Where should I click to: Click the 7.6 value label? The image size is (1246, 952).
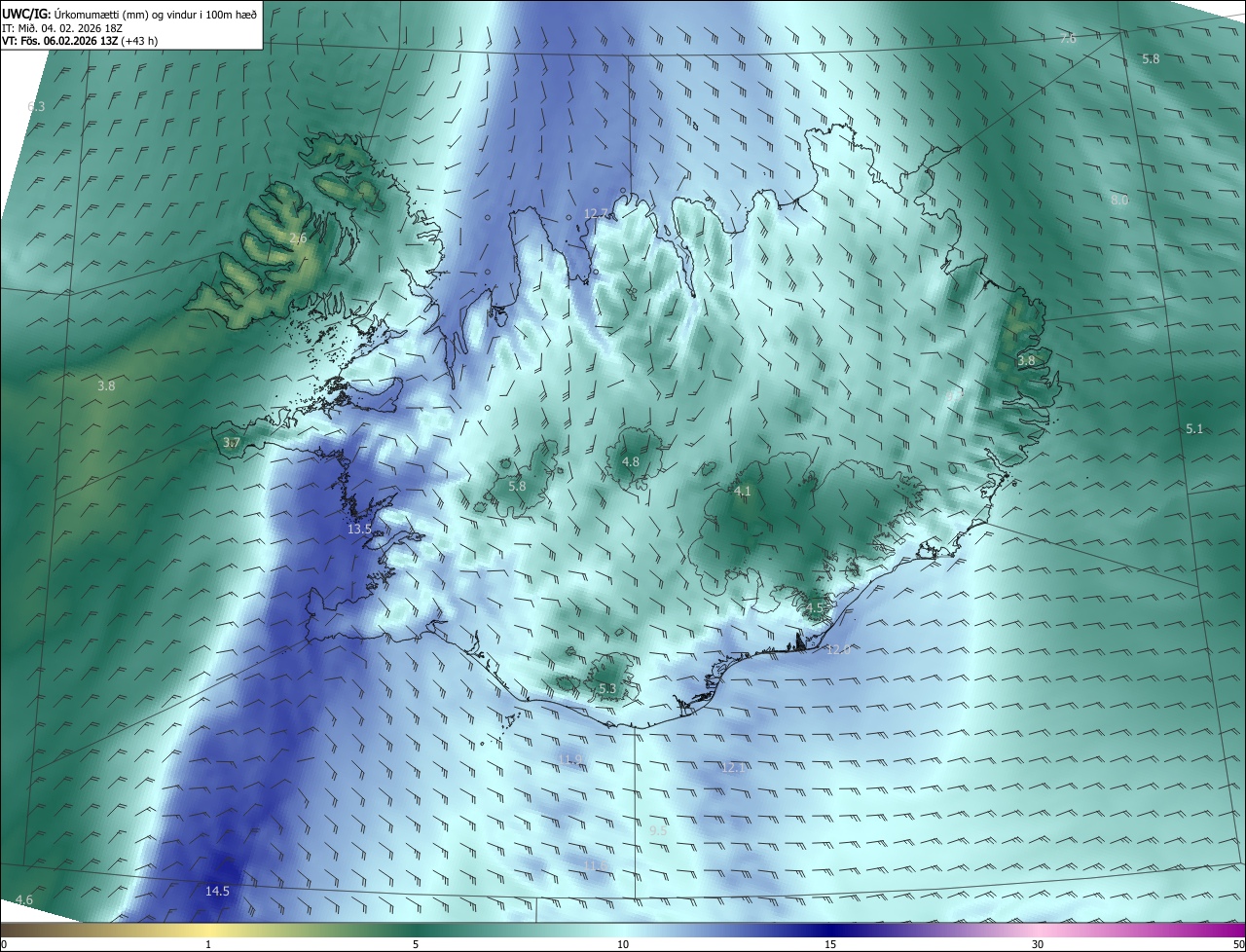point(1068,38)
